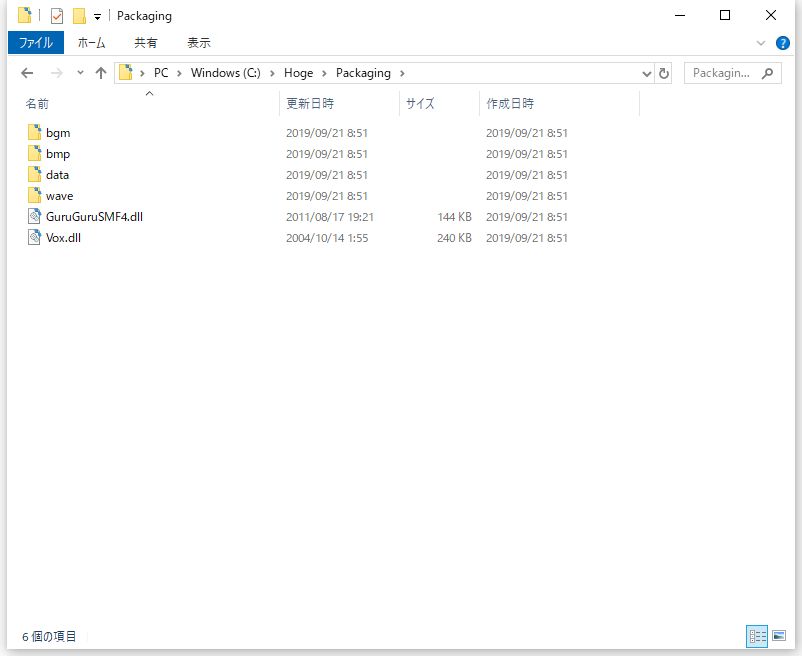This screenshot has height=656, width=802.
Task: Switch to details view layout
Action: (x=757, y=636)
